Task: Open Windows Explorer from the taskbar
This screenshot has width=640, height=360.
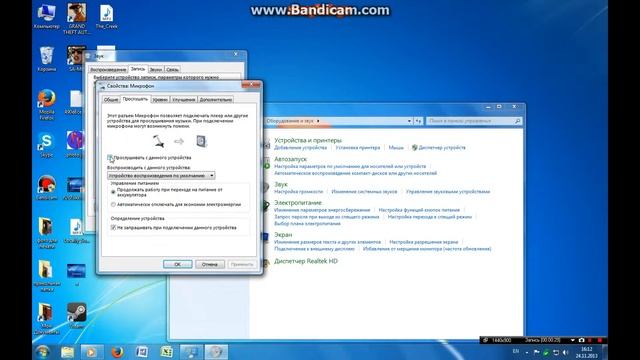Action: pos(67,352)
